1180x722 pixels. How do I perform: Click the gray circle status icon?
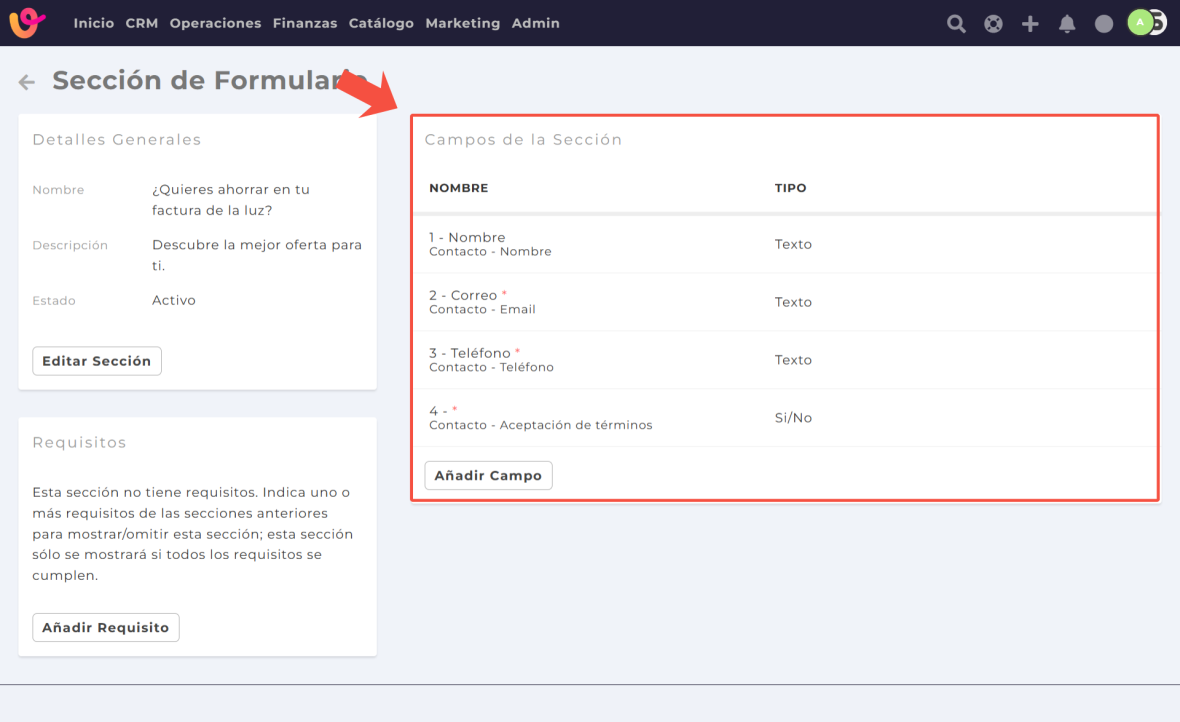click(x=1104, y=24)
